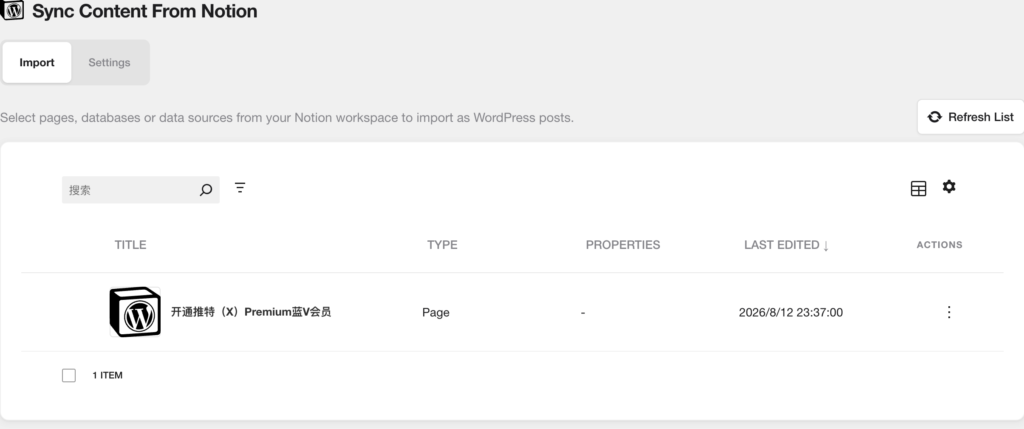Click the date 2026/8/12 23:37:00 cell
Image resolution: width=1024 pixels, height=429 pixels.
pos(791,313)
